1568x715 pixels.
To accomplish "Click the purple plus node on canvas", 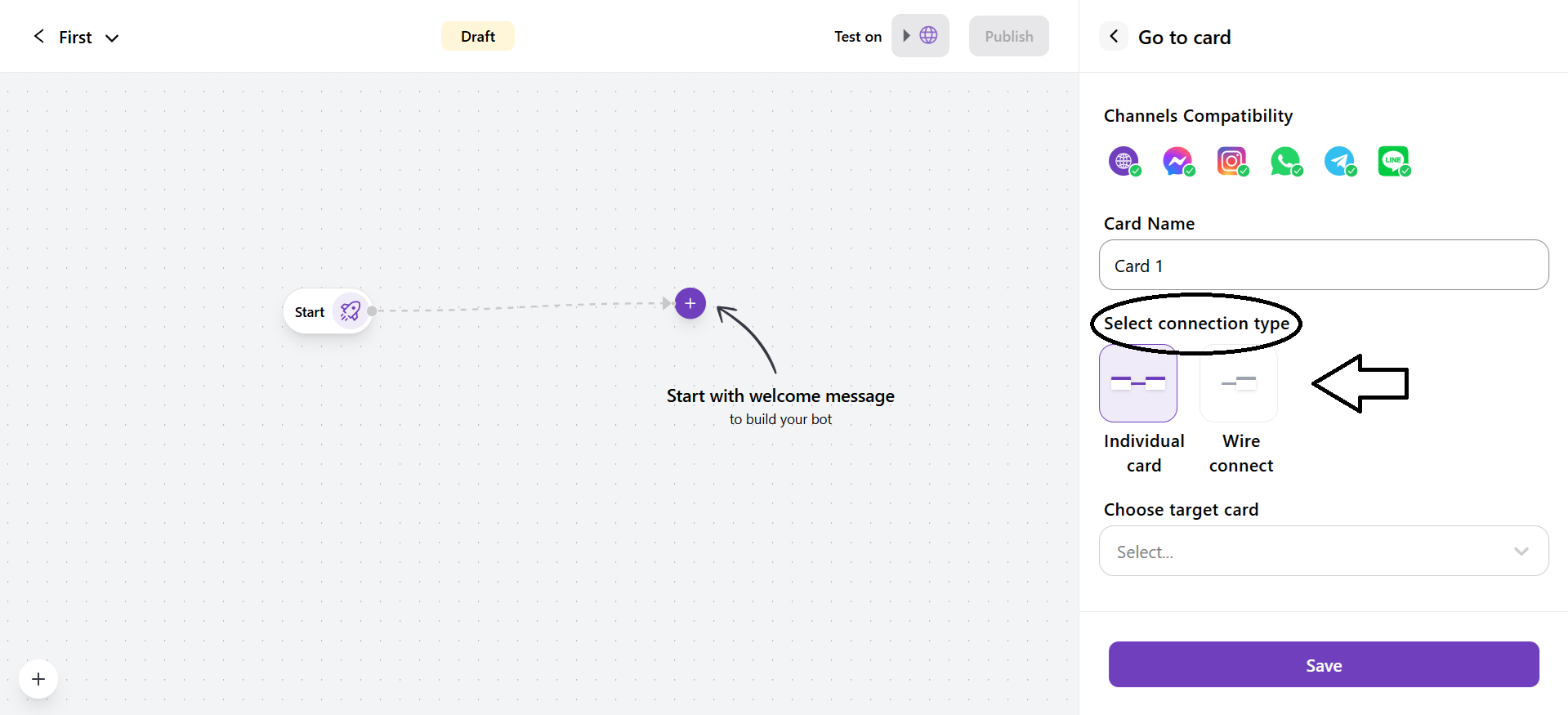I will (690, 303).
